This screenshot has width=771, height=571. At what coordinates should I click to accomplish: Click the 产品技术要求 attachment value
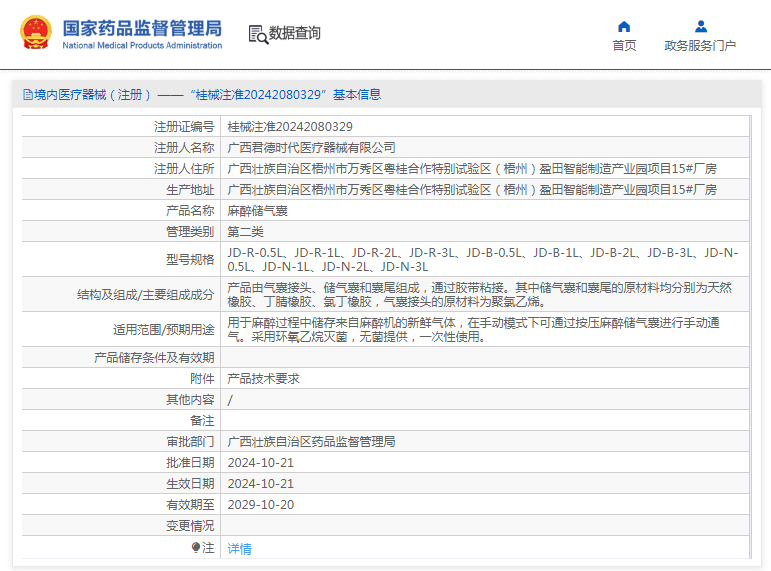coord(263,379)
